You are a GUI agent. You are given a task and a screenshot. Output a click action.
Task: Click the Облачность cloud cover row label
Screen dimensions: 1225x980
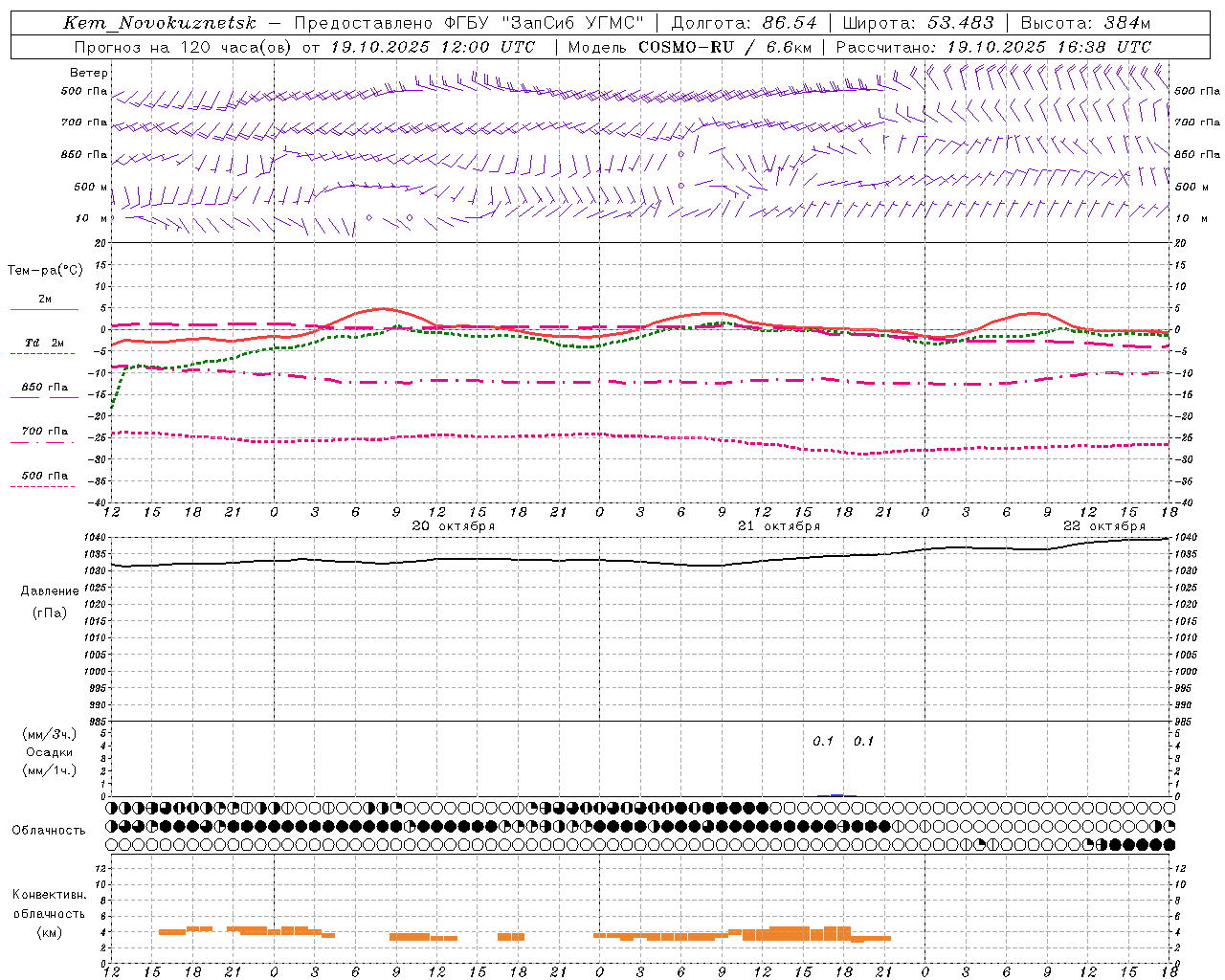pyautogui.click(x=49, y=831)
